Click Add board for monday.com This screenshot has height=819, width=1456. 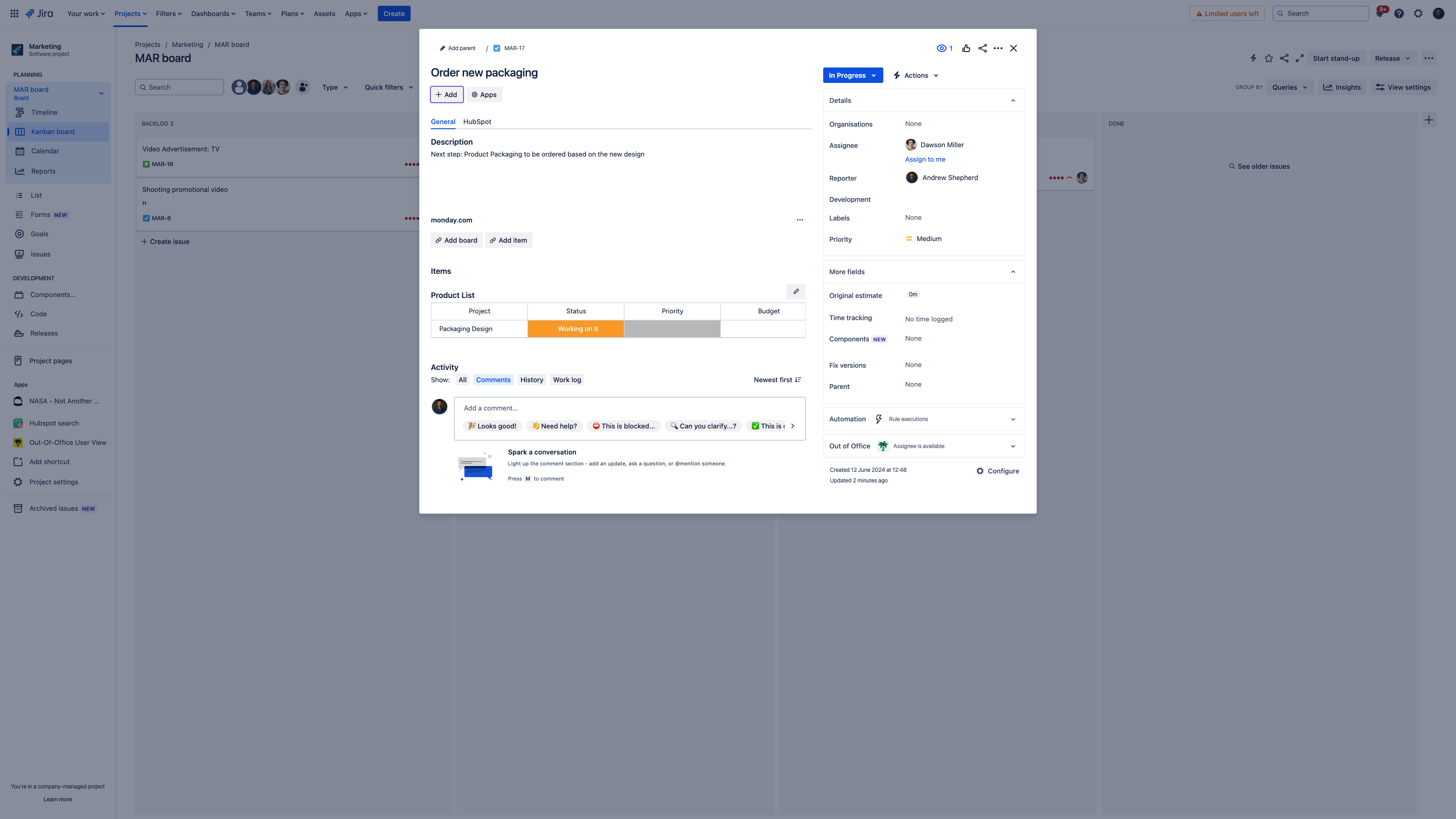tap(457, 240)
